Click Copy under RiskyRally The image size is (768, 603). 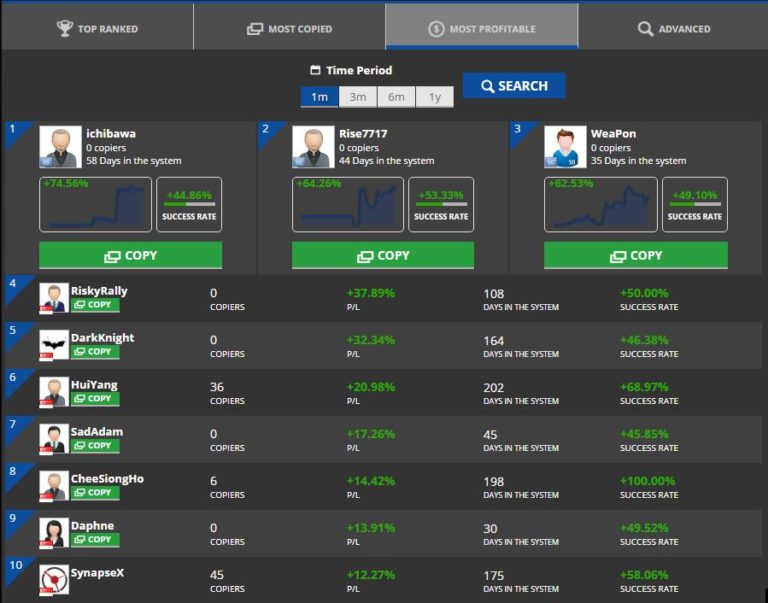95,305
